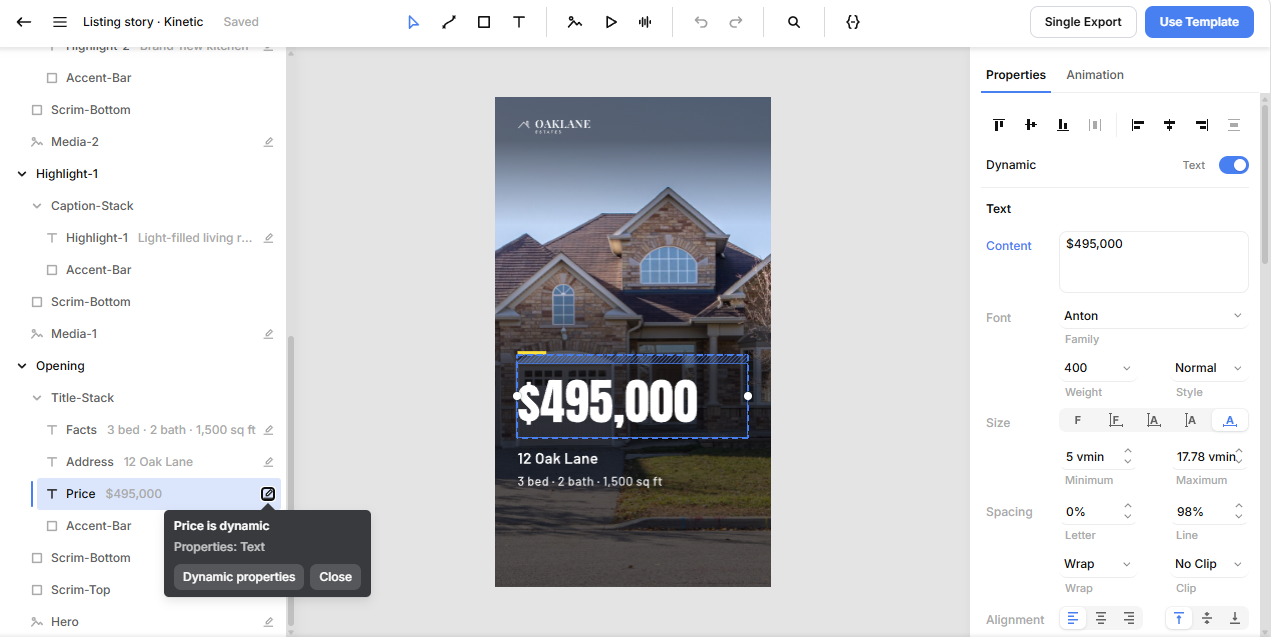
Task: Set vertical text alignment to top
Action: coord(1179,619)
